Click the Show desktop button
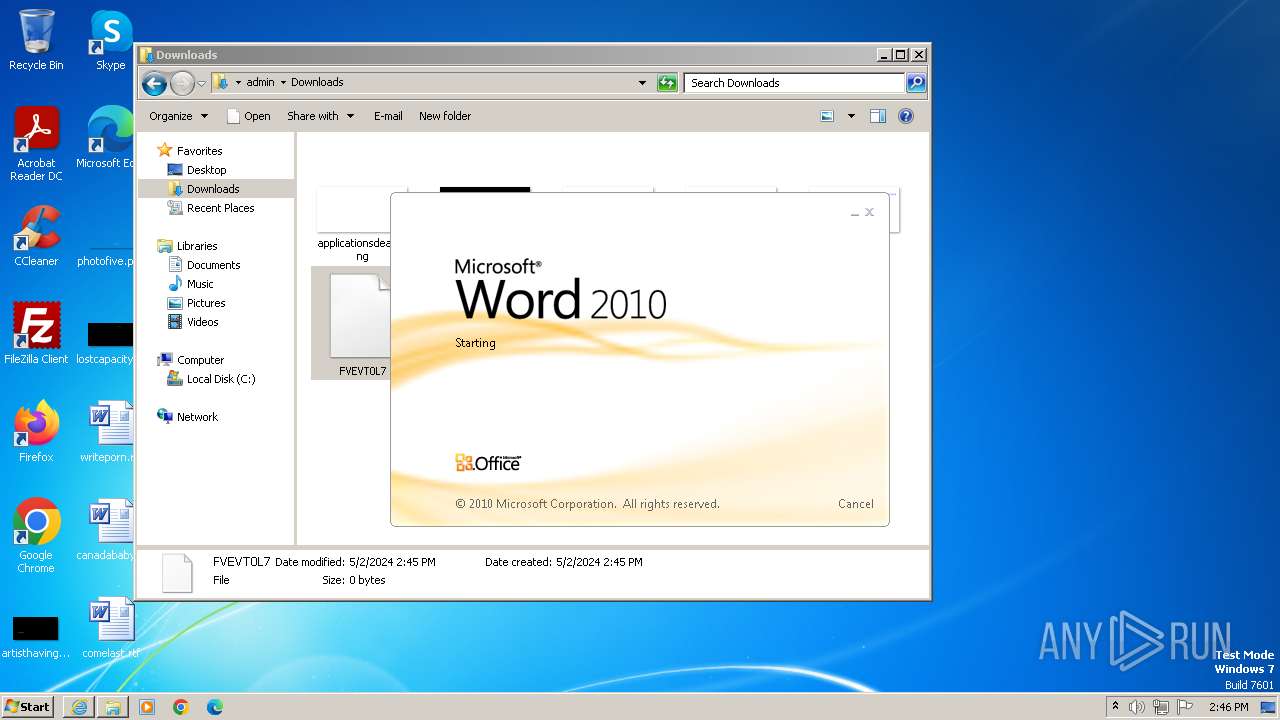Viewport: 1280px width, 720px height. [x=1268, y=707]
